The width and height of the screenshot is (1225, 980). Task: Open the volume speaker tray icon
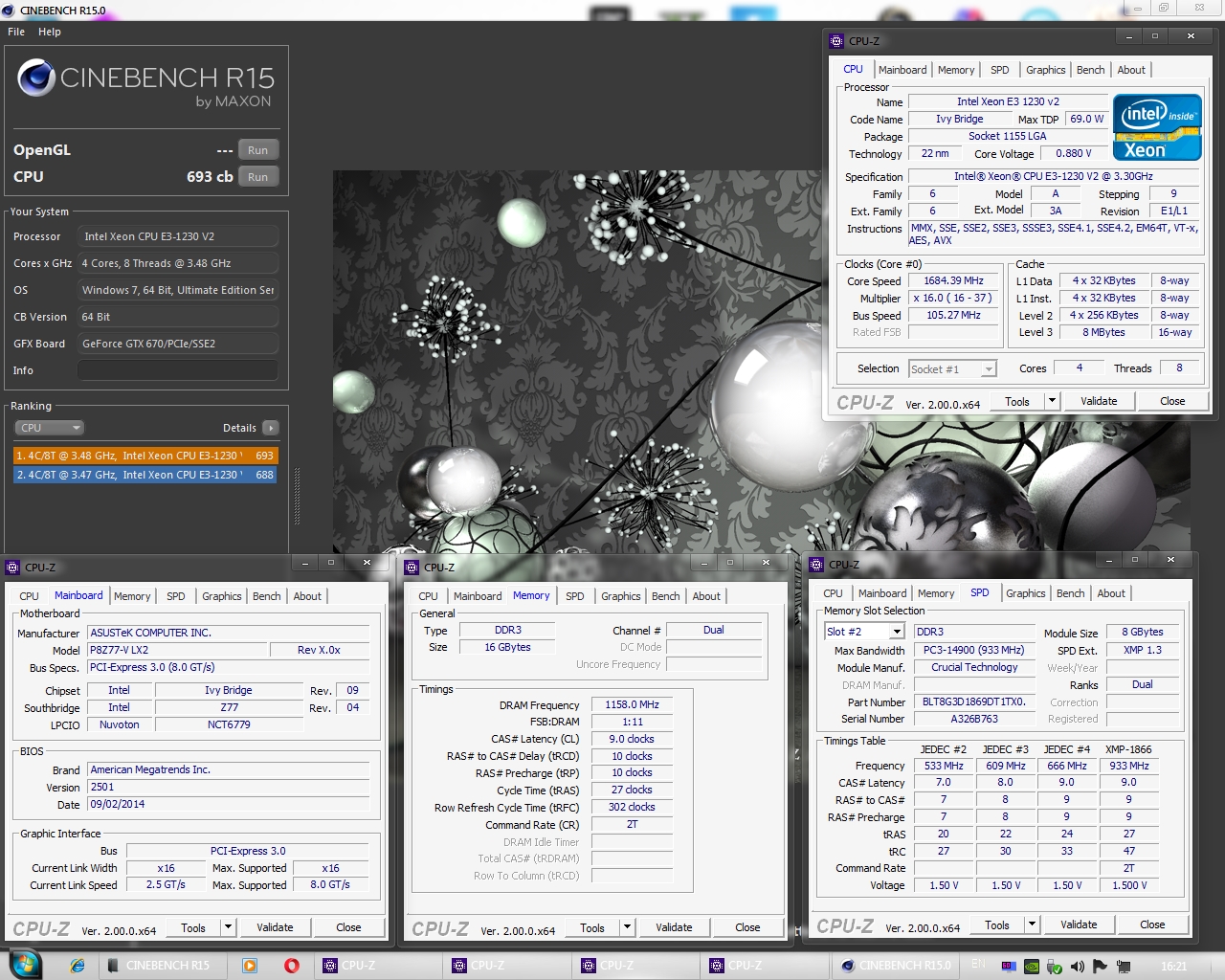coord(1078,967)
